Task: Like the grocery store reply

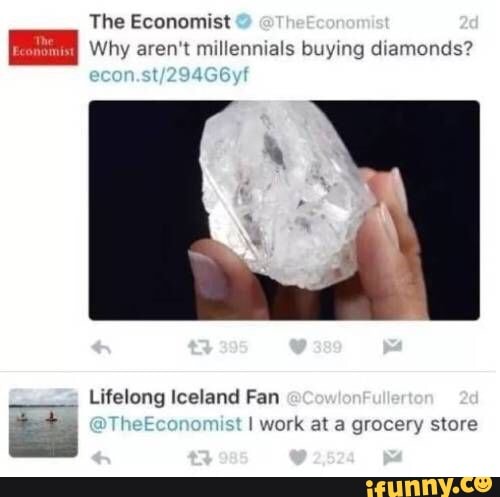Action: (298, 458)
